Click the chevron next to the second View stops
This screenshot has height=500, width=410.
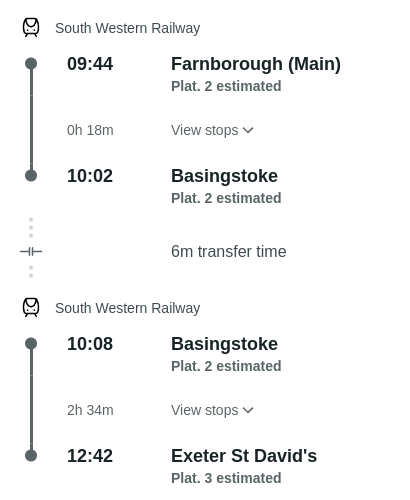(248, 410)
